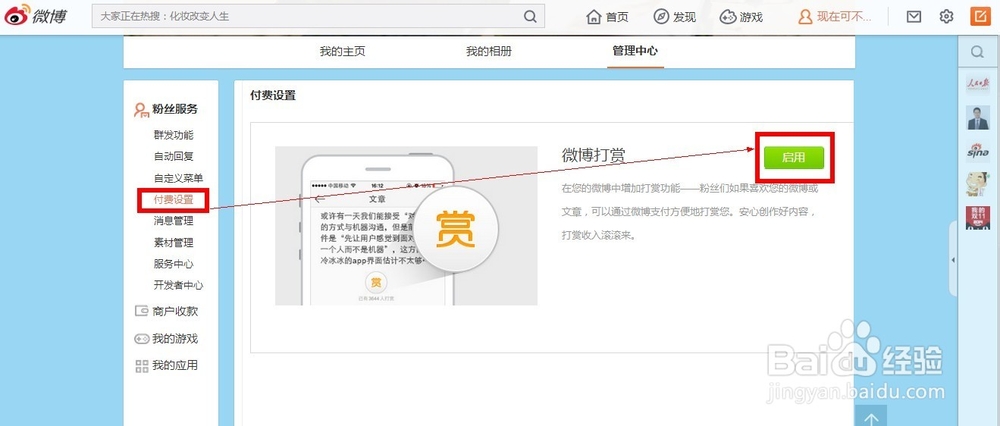Click the green 启用 button

point(793,158)
